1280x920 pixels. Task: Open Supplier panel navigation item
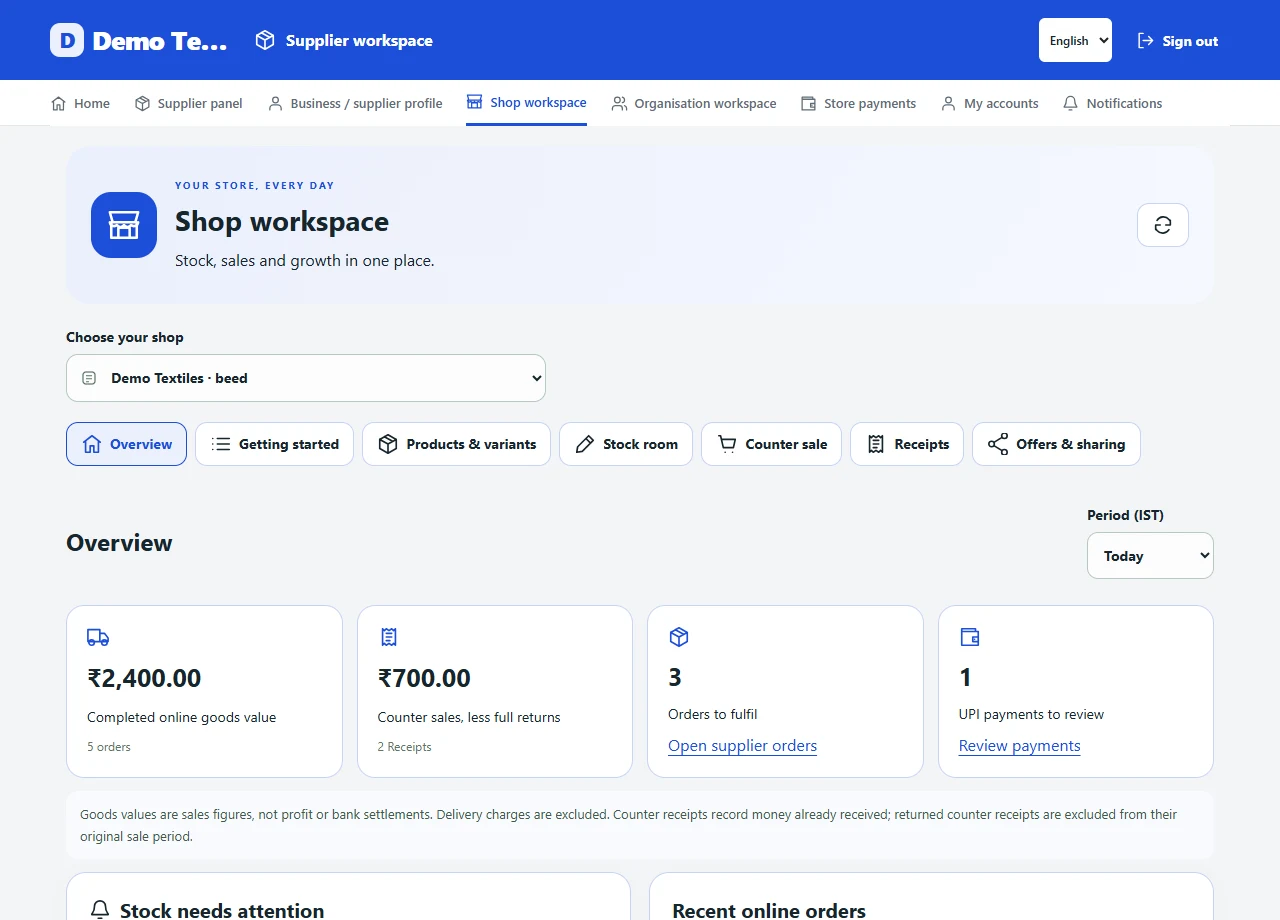coord(189,103)
